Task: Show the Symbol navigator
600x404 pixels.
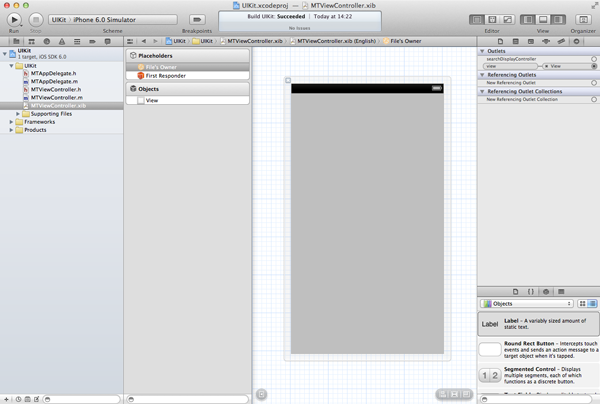Action: pyautogui.click(x=31, y=41)
